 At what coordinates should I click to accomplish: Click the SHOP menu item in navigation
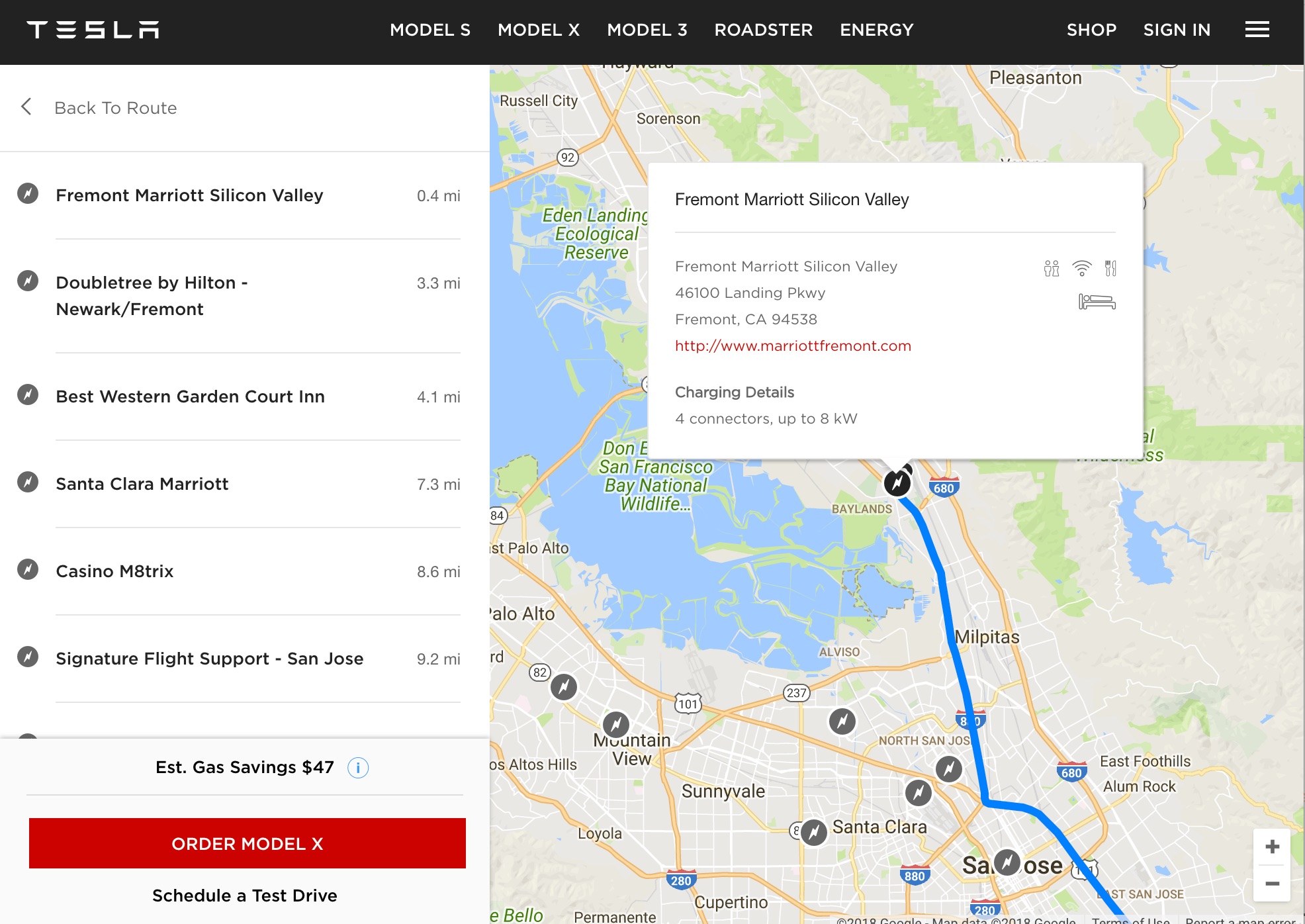click(x=1091, y=29)
